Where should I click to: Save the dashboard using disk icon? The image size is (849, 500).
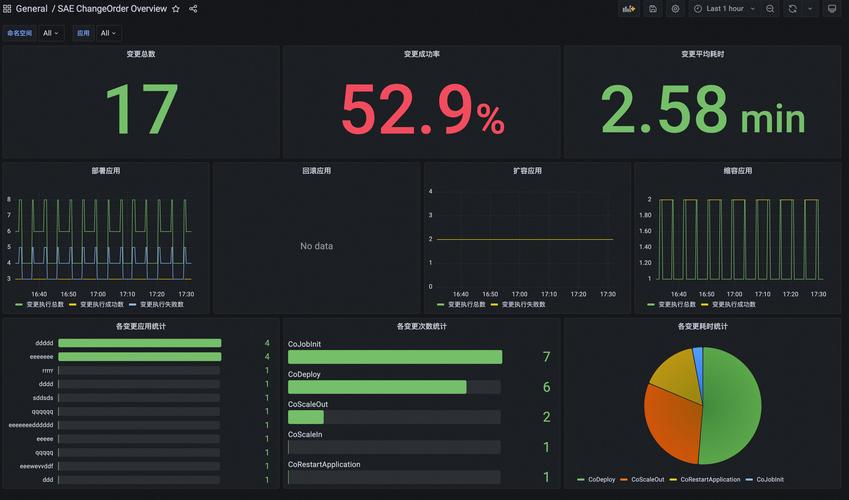click(x=653, y=9)
